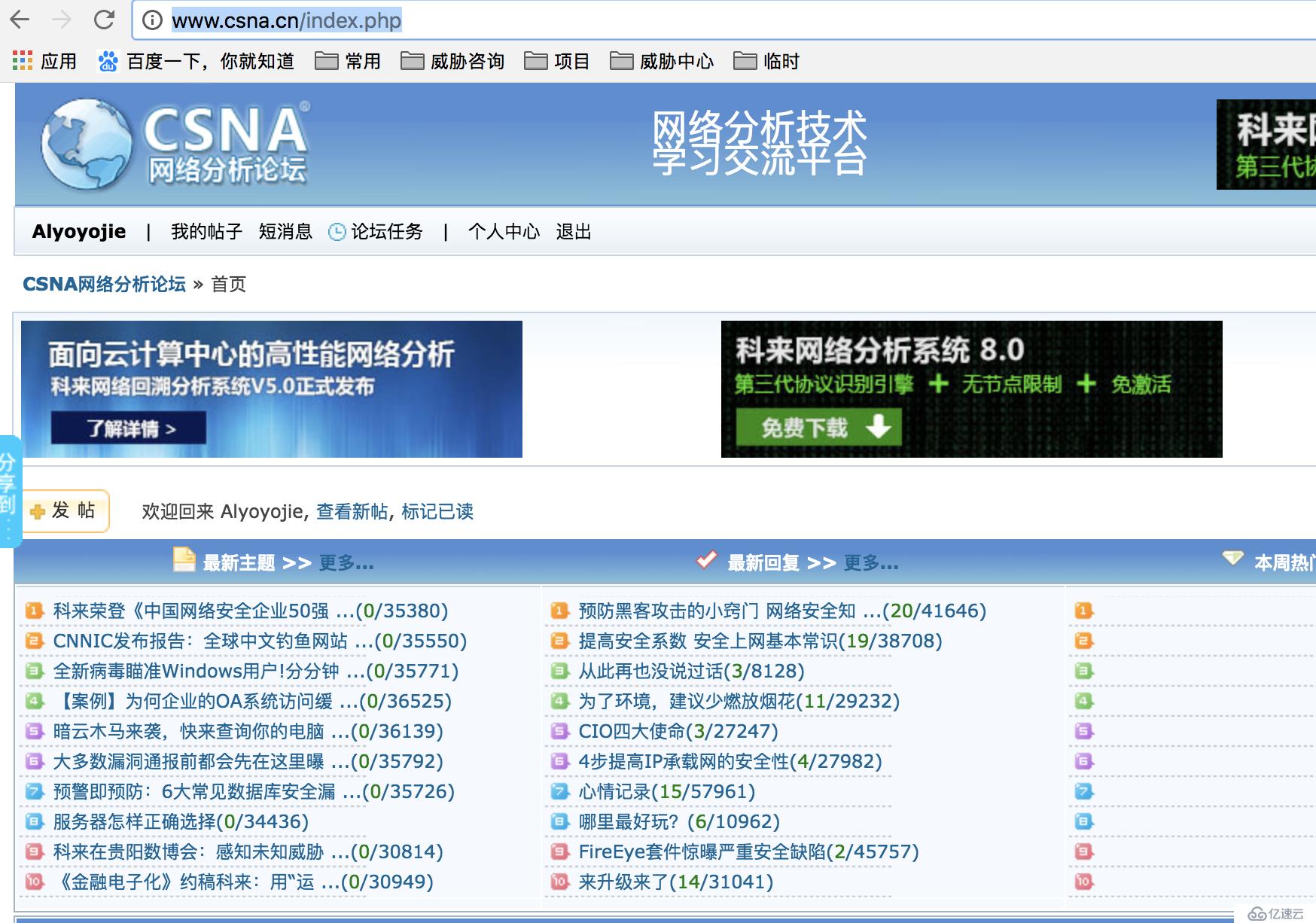Screen dimensions: 1316x923
Task: Click rank 7 icon beside 心情记录
Action: click(x=560, y=791)
